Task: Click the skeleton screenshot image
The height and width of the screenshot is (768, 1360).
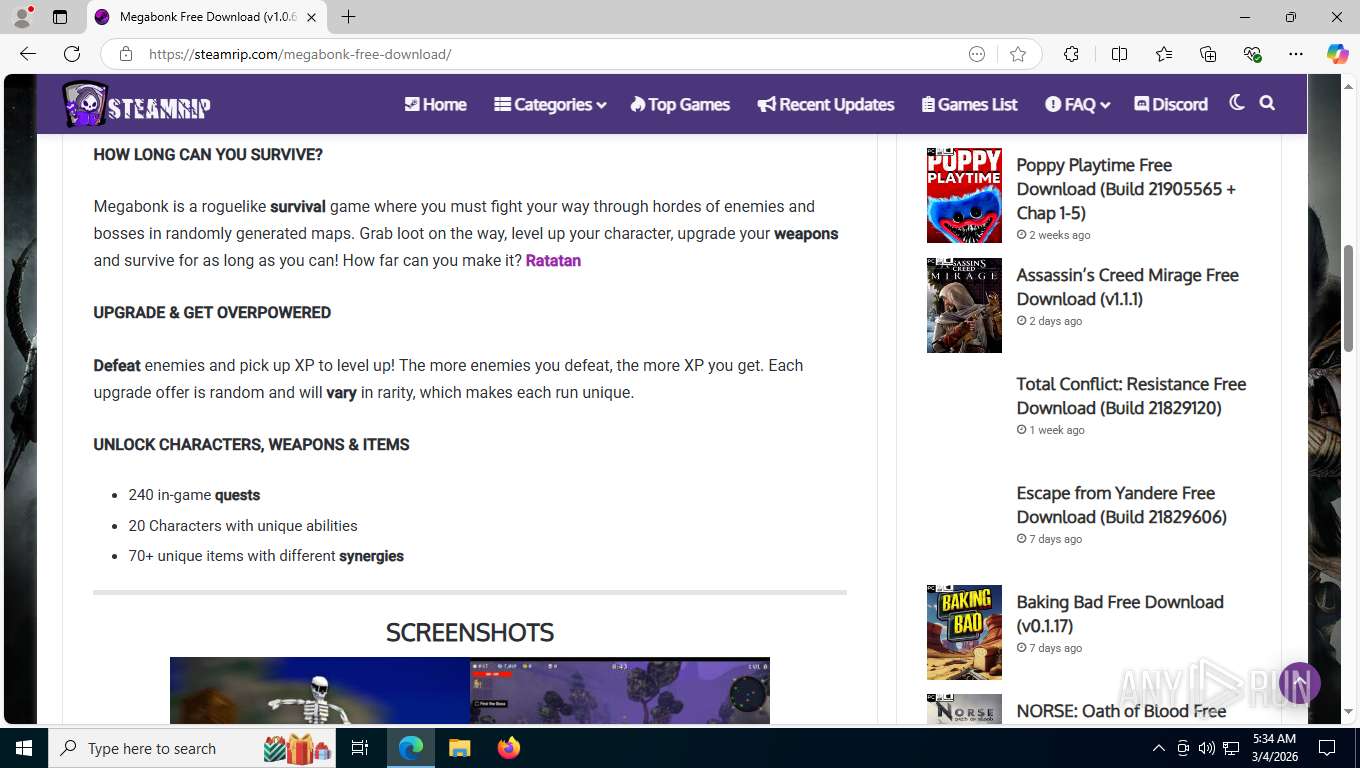Action: 320,690
